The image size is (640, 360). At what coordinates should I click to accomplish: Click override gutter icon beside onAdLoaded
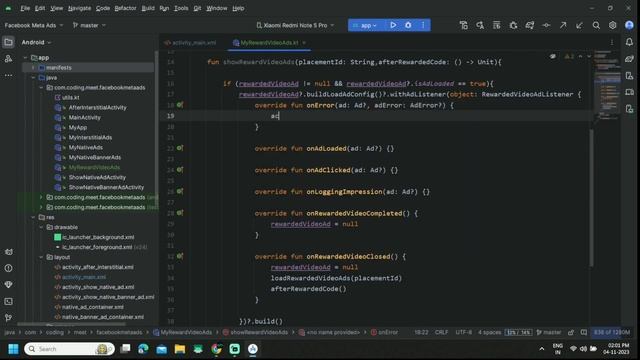coord(180,148)
